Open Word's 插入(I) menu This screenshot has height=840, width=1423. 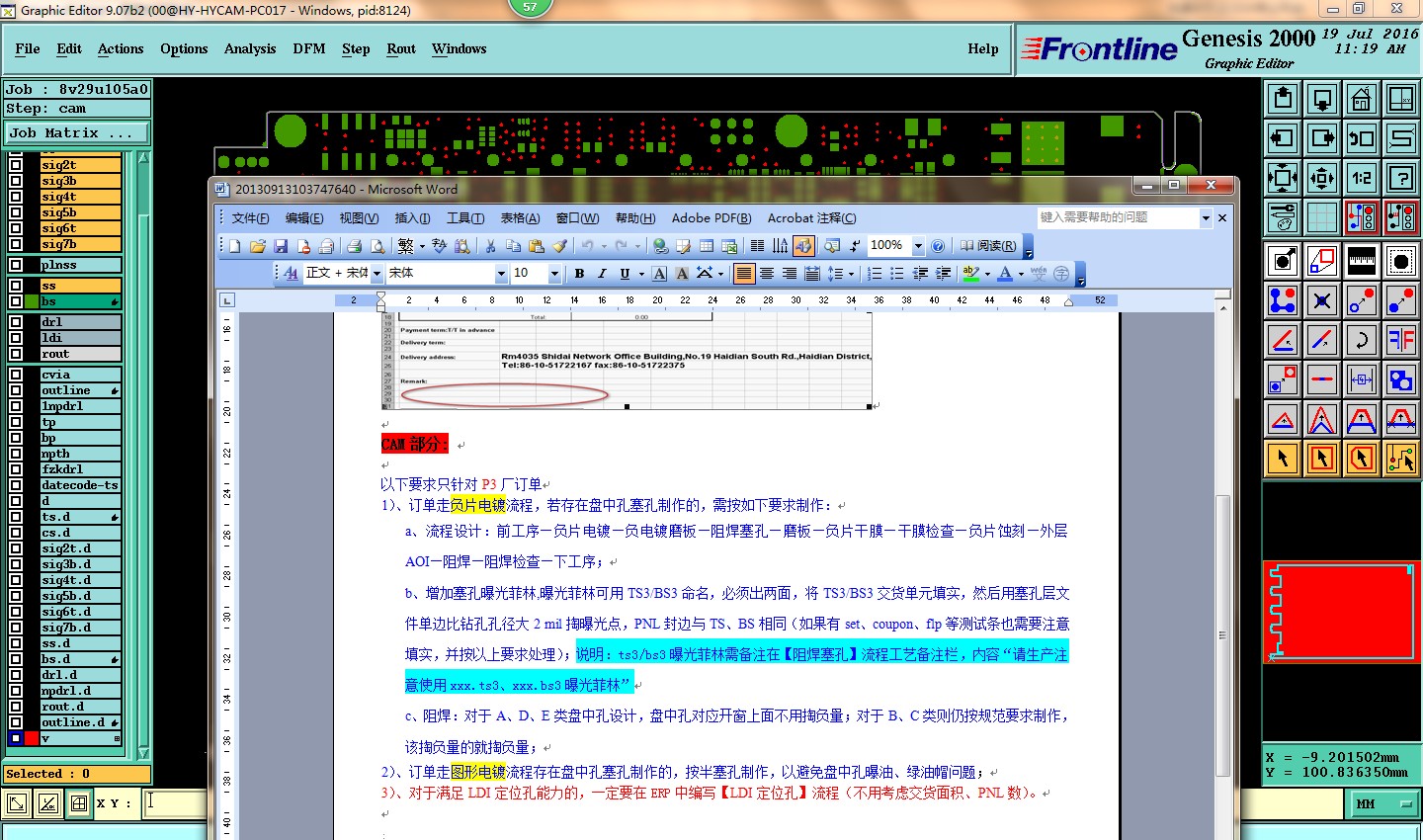(x=412, y=218)
